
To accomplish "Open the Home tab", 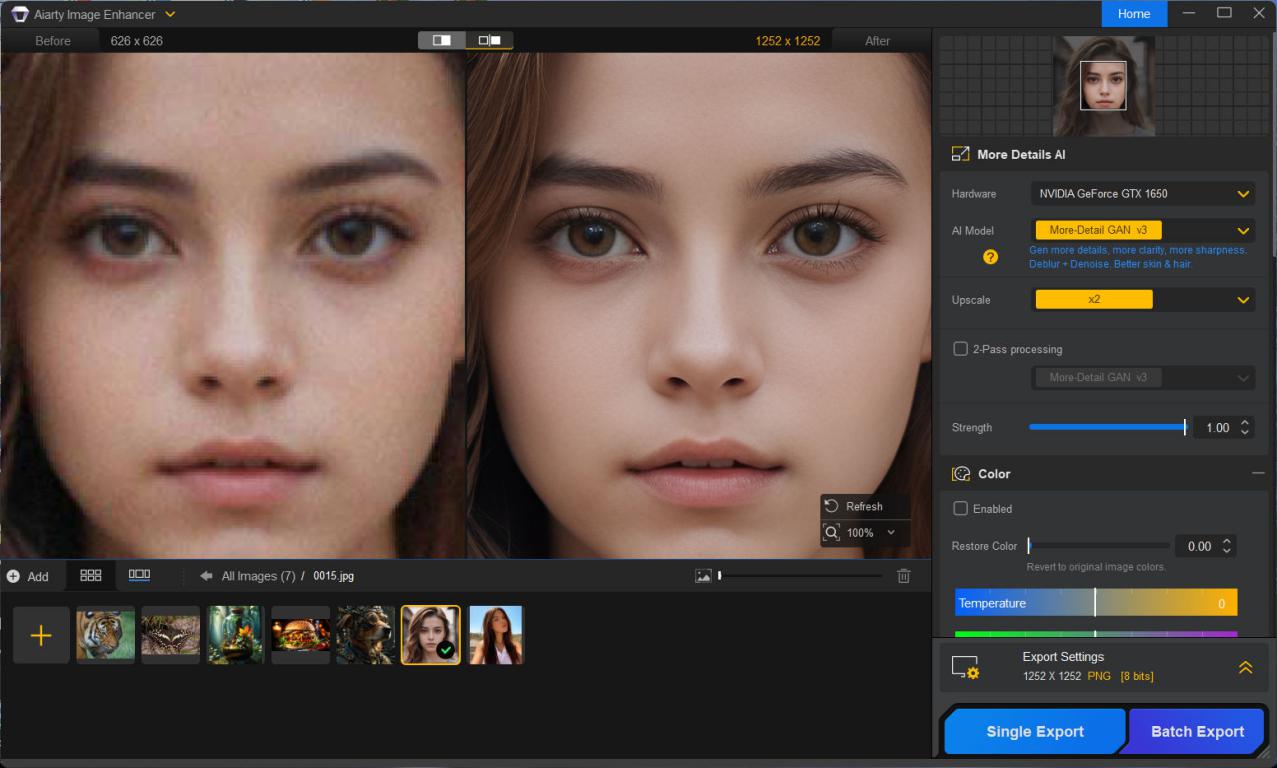I will pos(1133,14).
